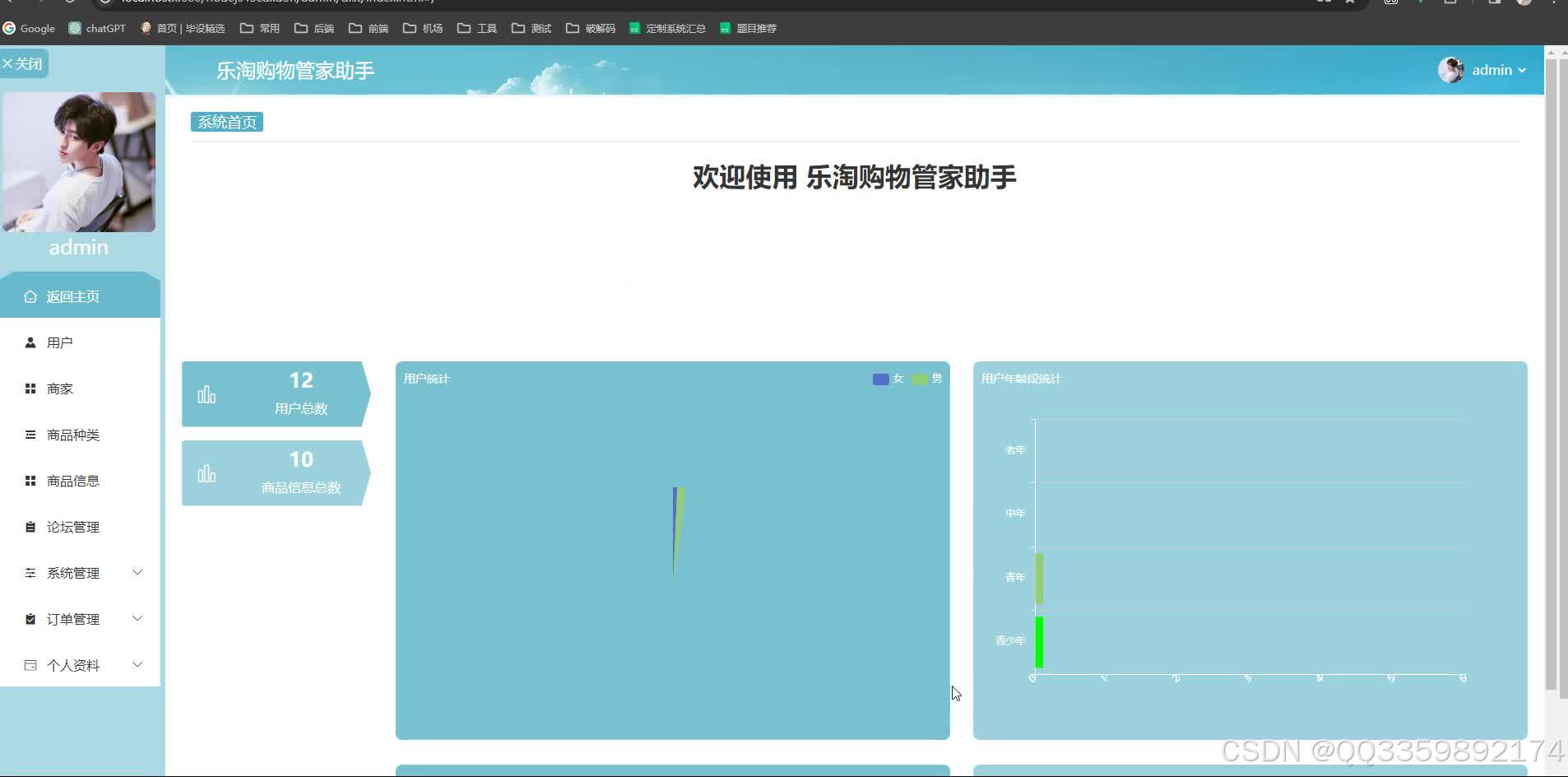Image resolution: width=1568 pixels, height=777 pixels.
Task: Toggle the 女 legend series in 用户统计
Action: pos(888,379)
